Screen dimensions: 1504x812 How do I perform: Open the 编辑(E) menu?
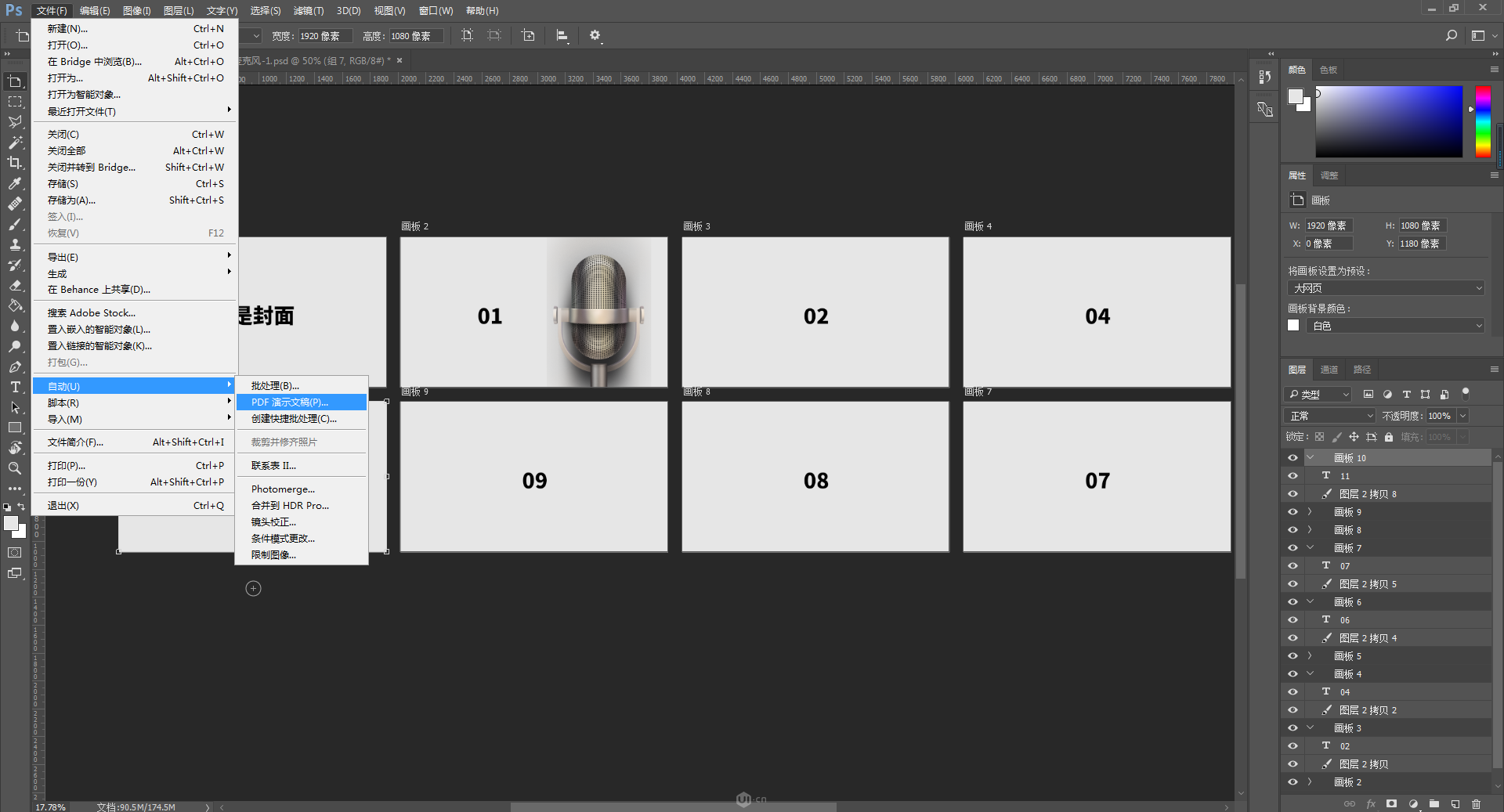click(x=95, y=11)
